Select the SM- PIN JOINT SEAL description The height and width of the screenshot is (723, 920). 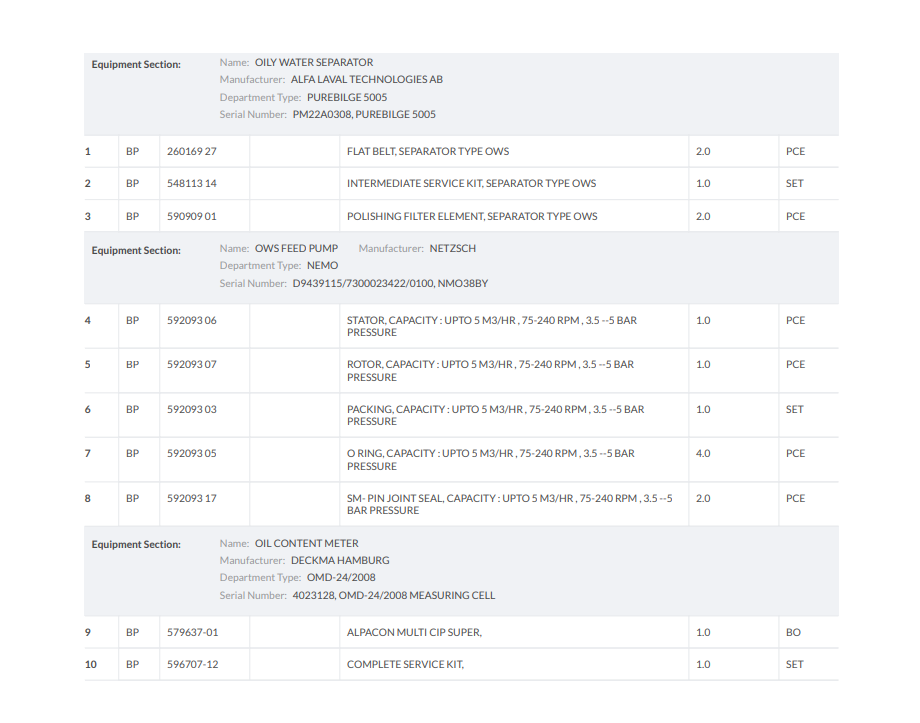click(x=509, y=504)
